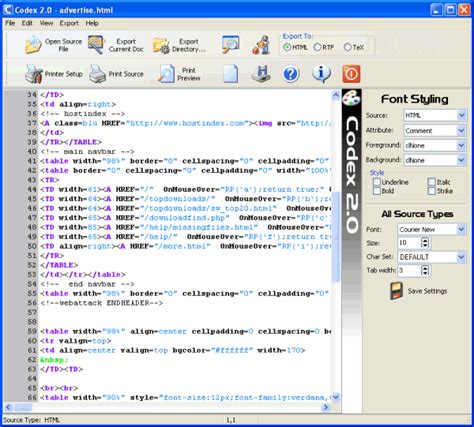The width and height of the screenshot is (474, 427).
Task: Click the Export Directory button label
Action: (x=189, y=45)
